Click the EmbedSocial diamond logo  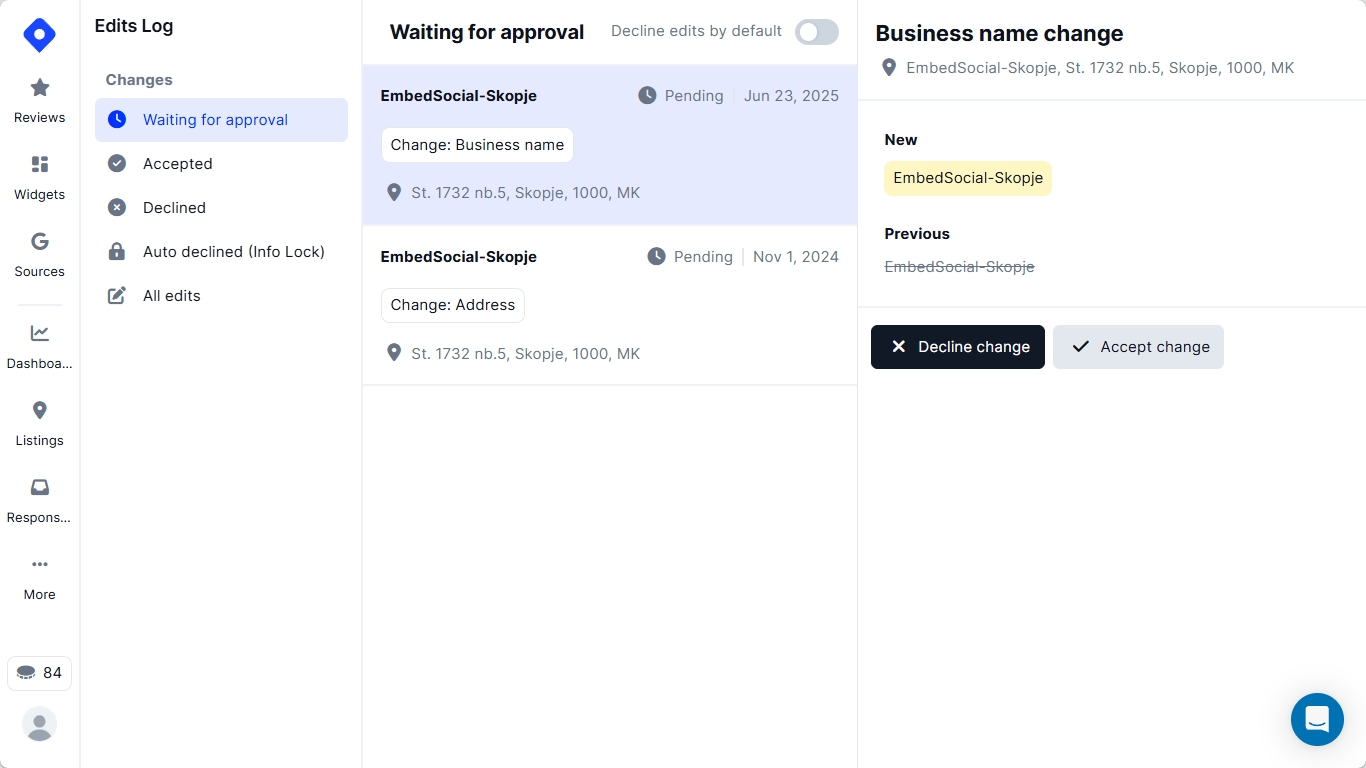point(39,35)
